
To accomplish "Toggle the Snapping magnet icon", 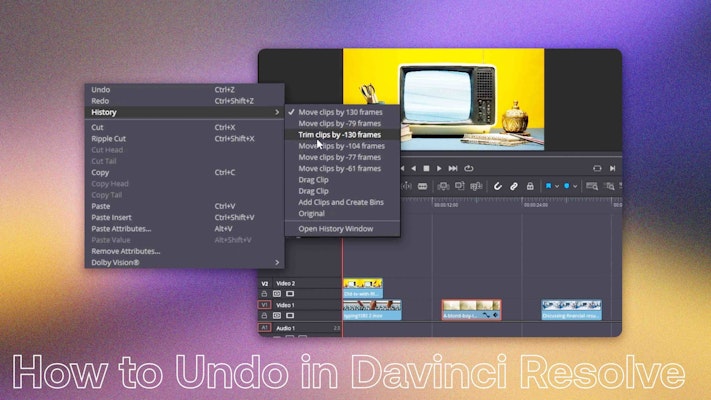I will tap(498, 186).
